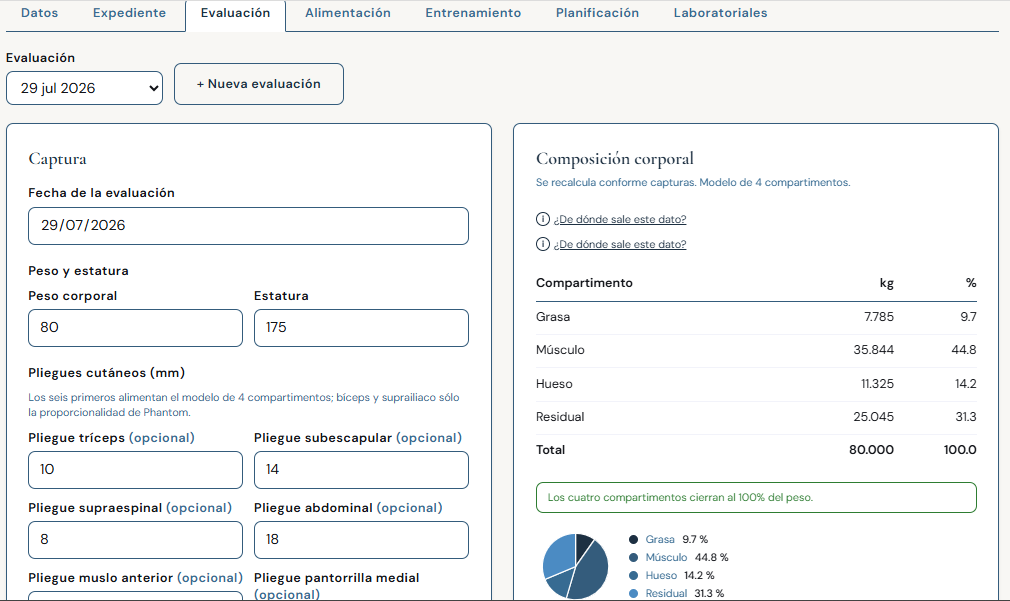Select the Total kg value 80.000

872,450
